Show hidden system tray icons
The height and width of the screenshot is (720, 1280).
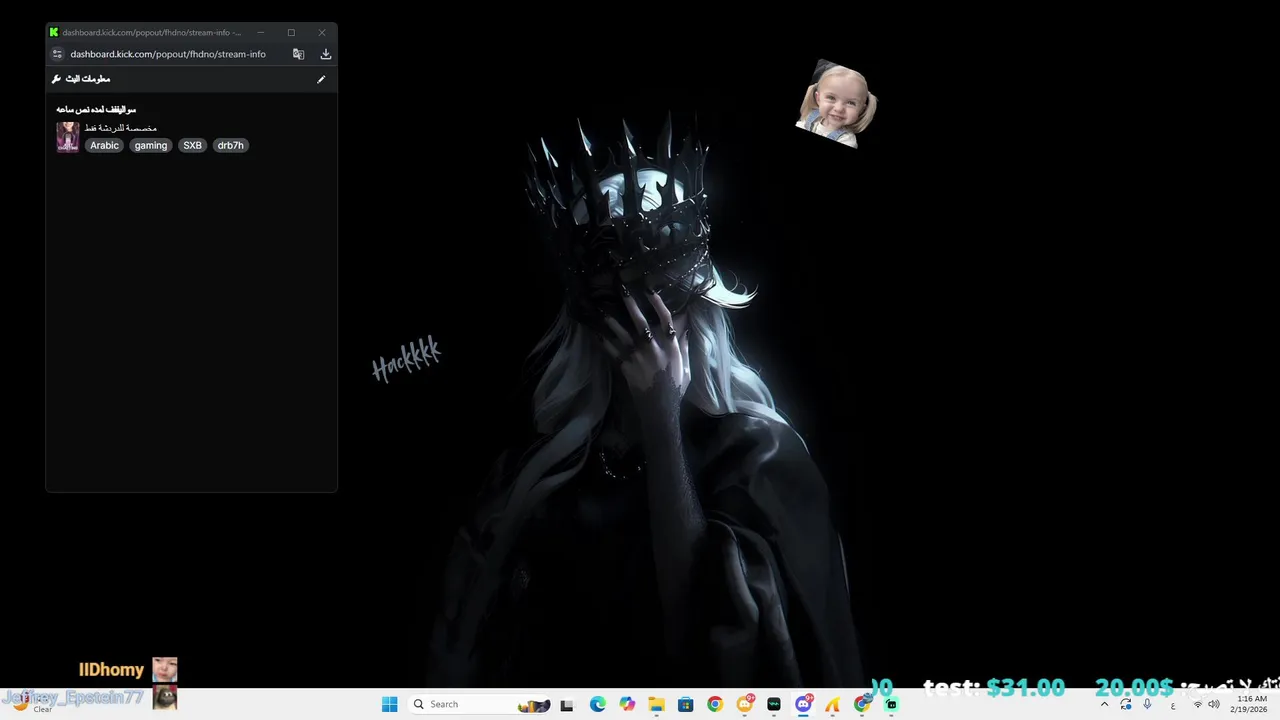1104,704
